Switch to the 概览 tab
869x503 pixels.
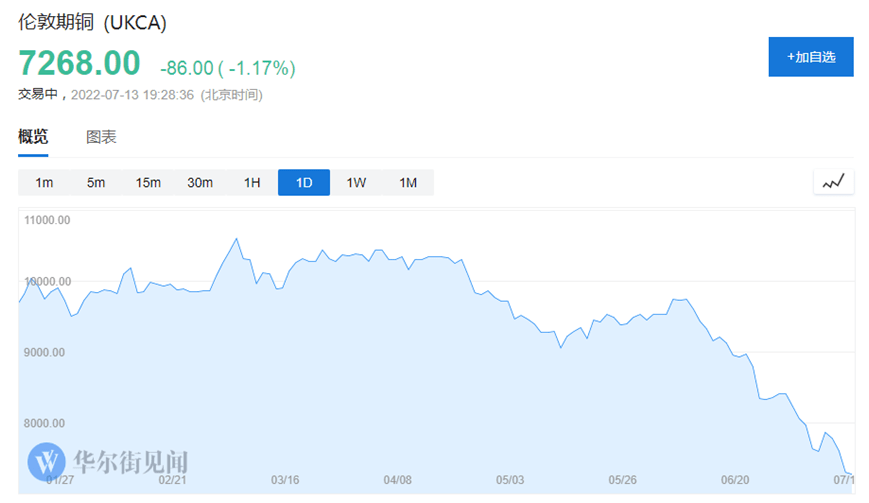point(33,137)
